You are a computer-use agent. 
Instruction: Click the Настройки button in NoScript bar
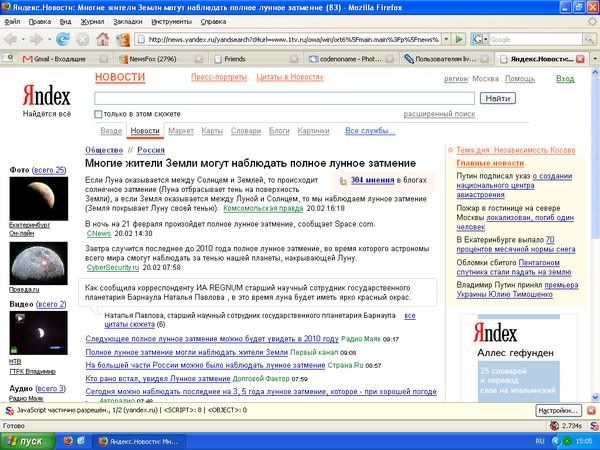(558, 411)
